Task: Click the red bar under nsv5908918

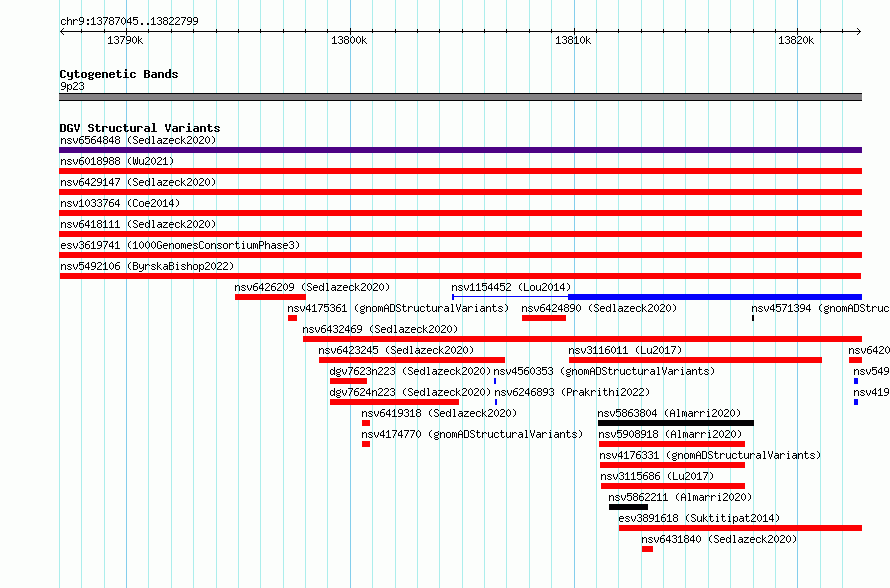Action: 672,444
